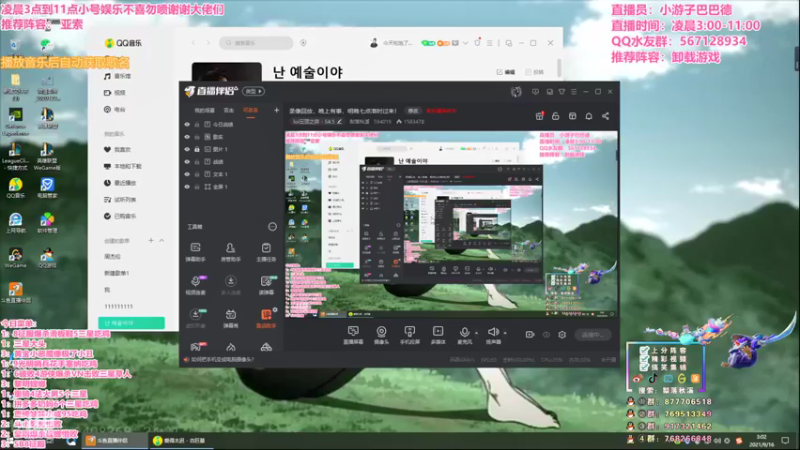The width and height of the screenshot is (800, 450).
Task: Open 主播任务 tool
Action: coord(266,252)
